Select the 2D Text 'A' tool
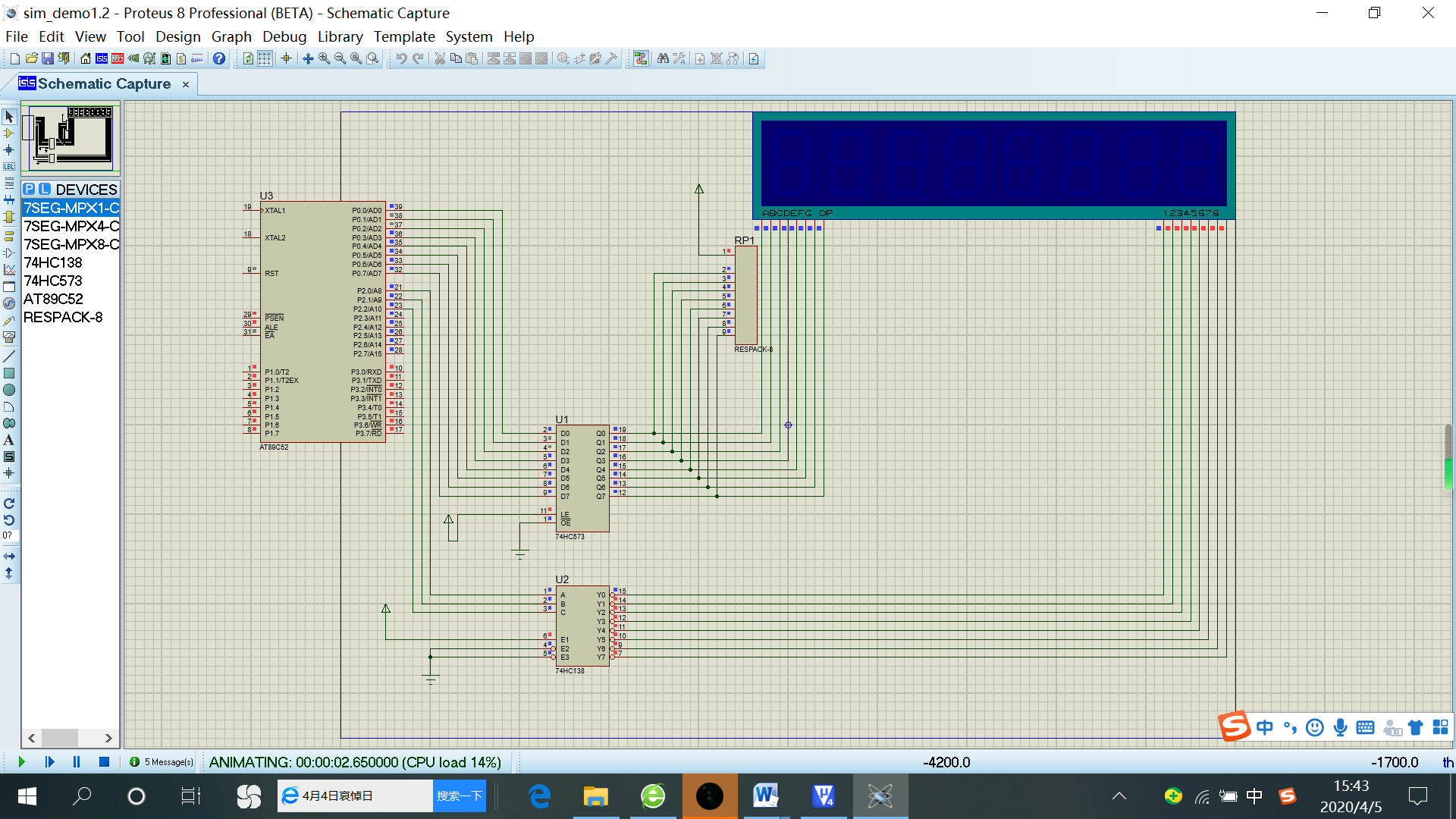The image size is (1456, 819). [x=9, y=440]
